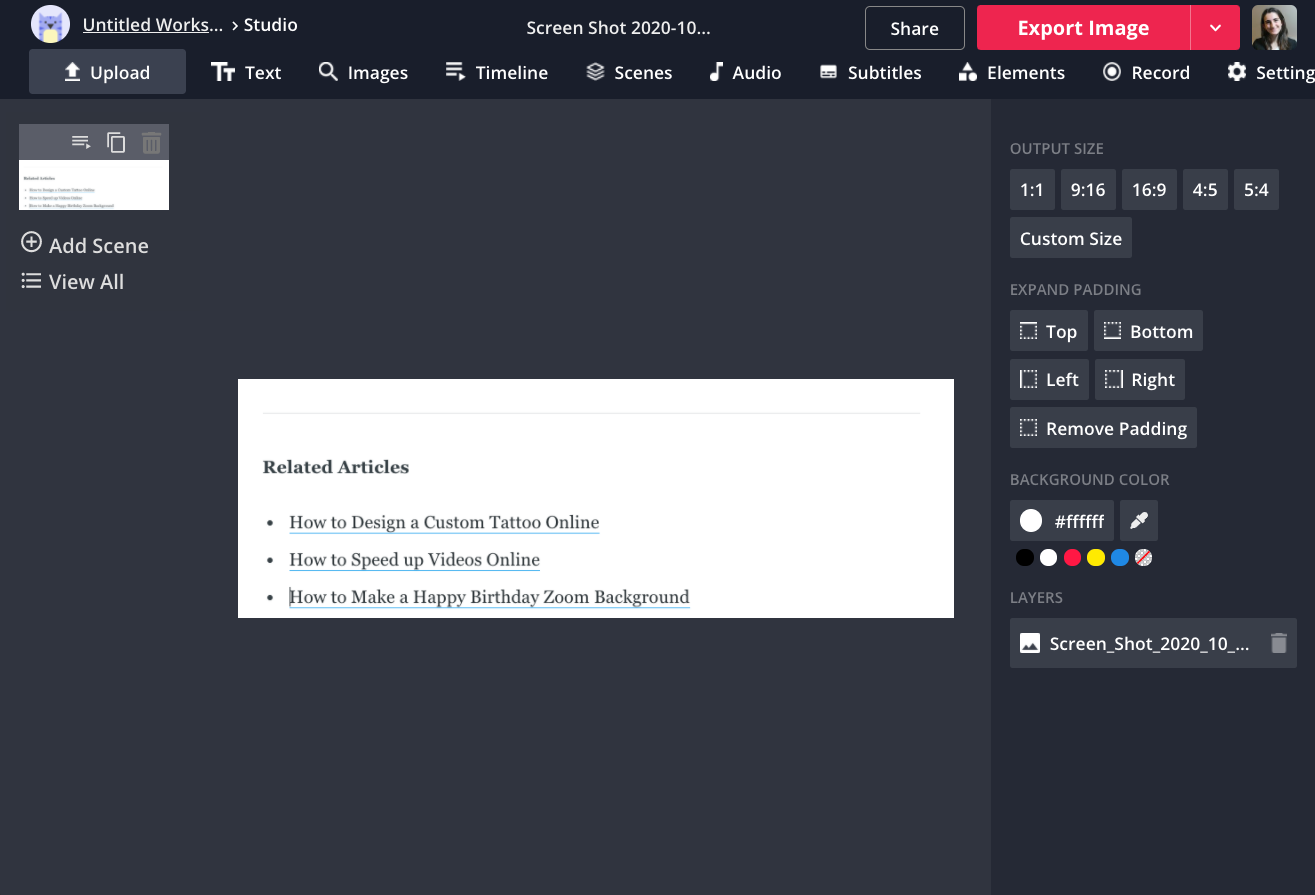Select the transparent background swatch
The image size is (1315, 895).
[x=1144, y=558]
